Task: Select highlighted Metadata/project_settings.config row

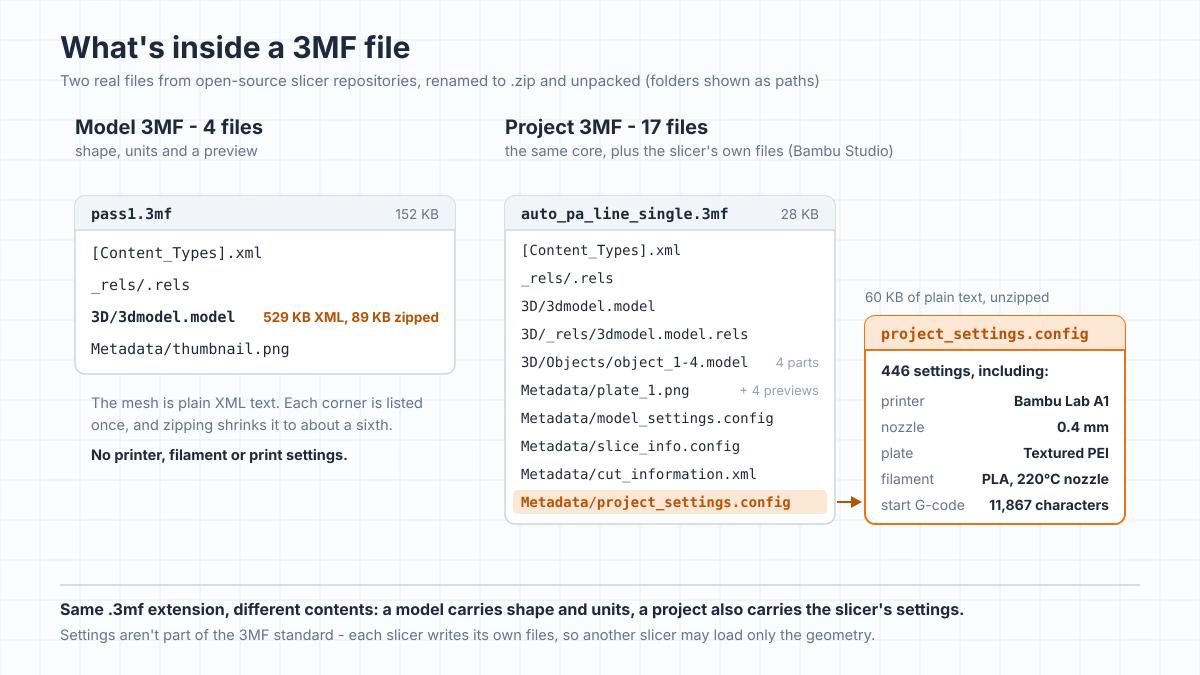Action: [670, 502]
